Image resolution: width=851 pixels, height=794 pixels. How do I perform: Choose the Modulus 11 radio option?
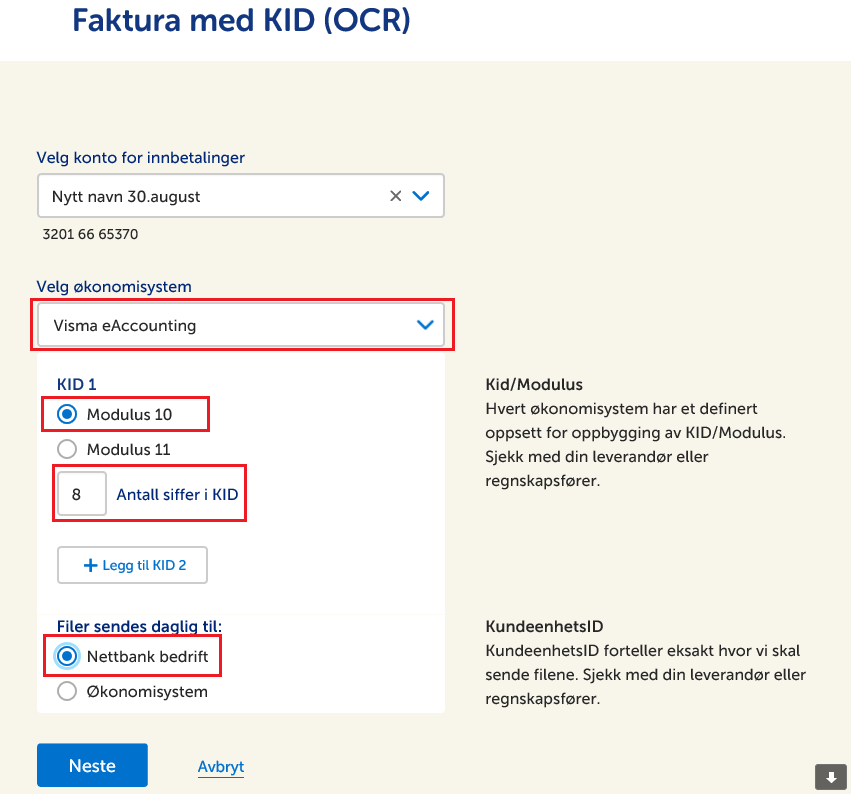coord(68,449)
